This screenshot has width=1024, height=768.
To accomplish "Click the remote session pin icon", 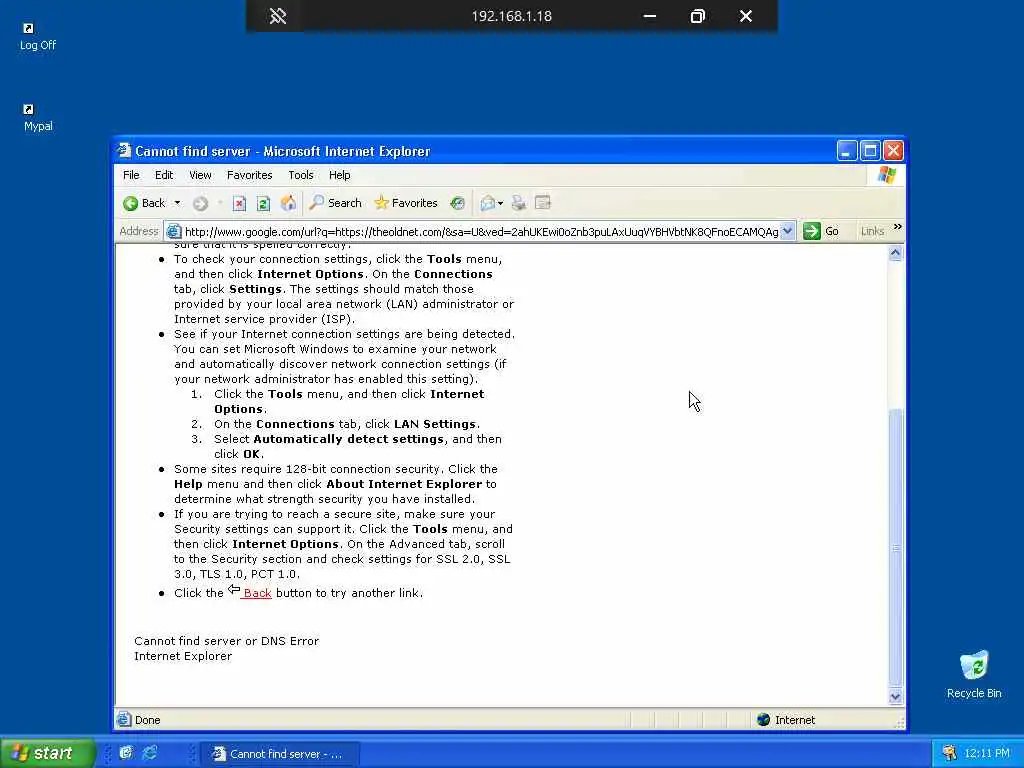I will [x=278, y=16].
